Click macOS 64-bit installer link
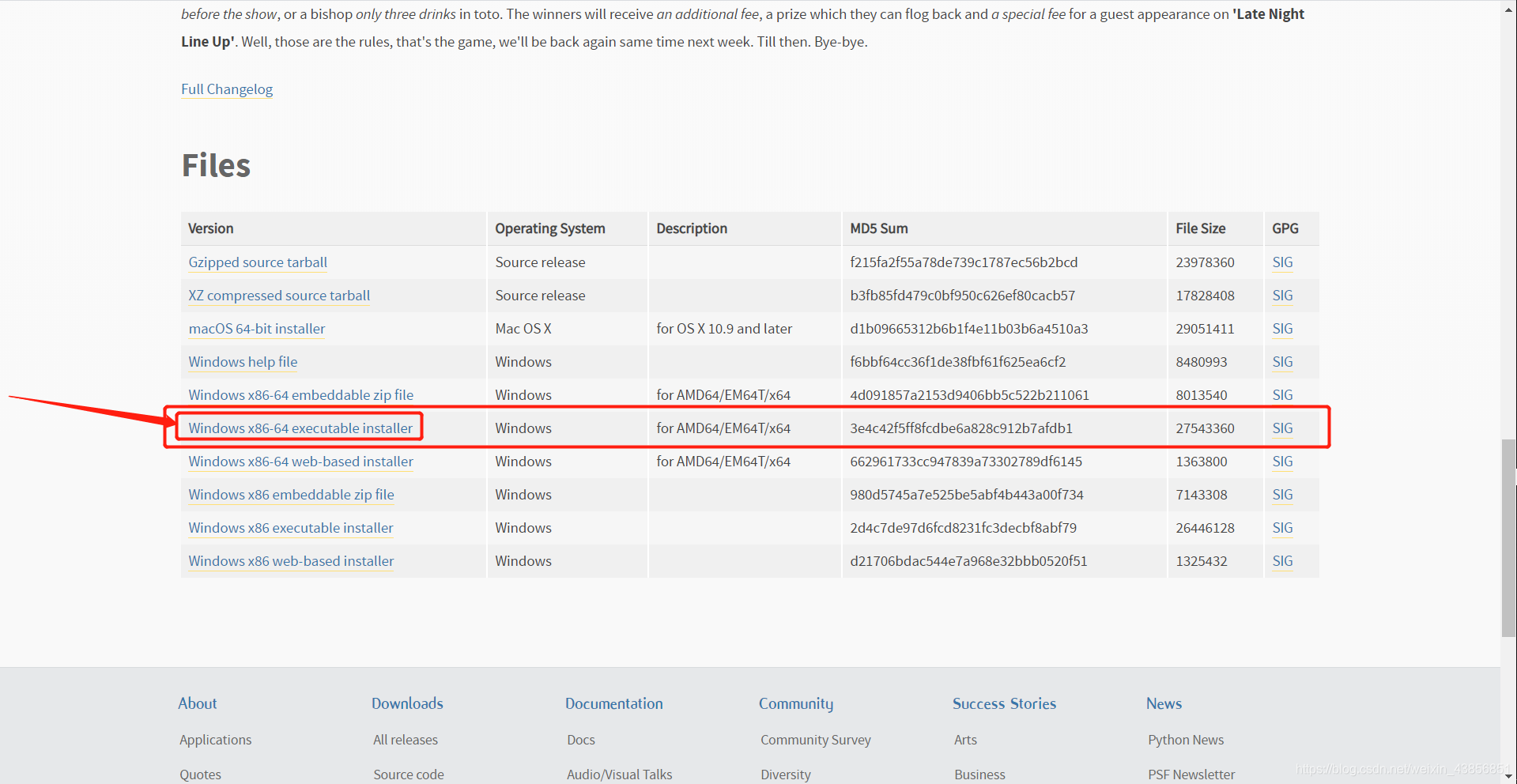 click(x=257, y=329)
